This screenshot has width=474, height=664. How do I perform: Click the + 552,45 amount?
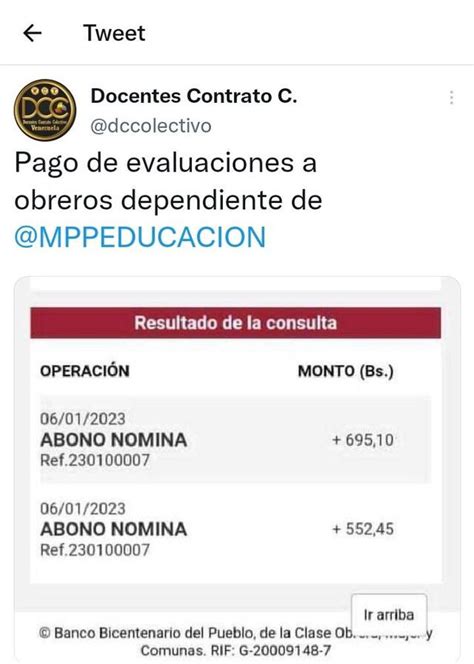tap(363, 529)
